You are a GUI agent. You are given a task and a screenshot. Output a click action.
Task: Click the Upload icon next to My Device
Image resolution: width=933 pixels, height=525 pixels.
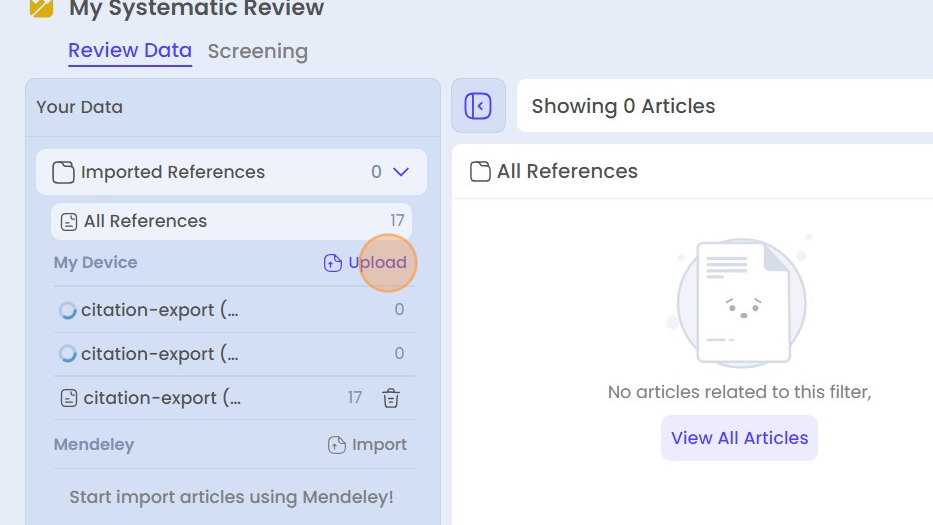(x=333, y=262)
